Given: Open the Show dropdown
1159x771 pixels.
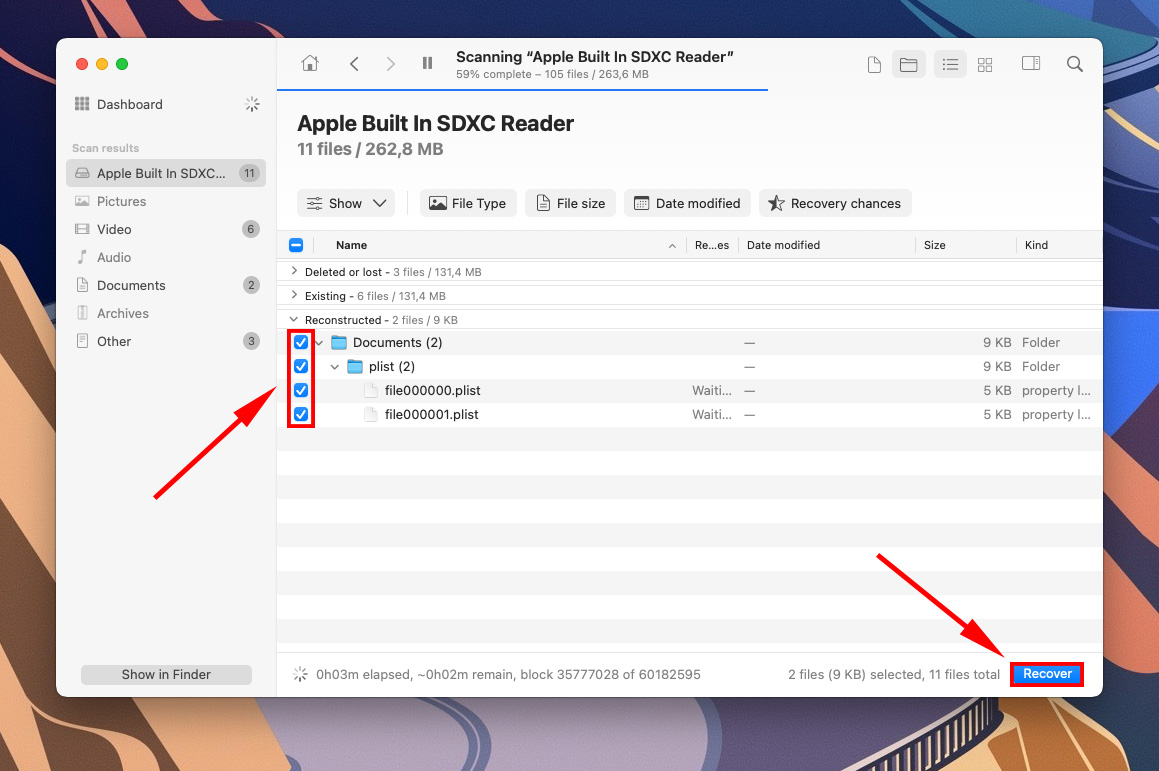Looking at the screenshot, I should coord(345,203).
